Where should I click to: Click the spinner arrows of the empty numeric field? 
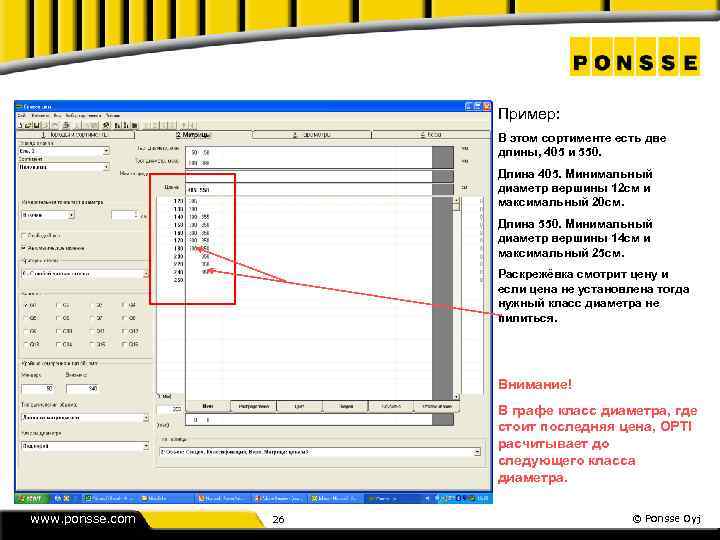(x=135, y=215)
